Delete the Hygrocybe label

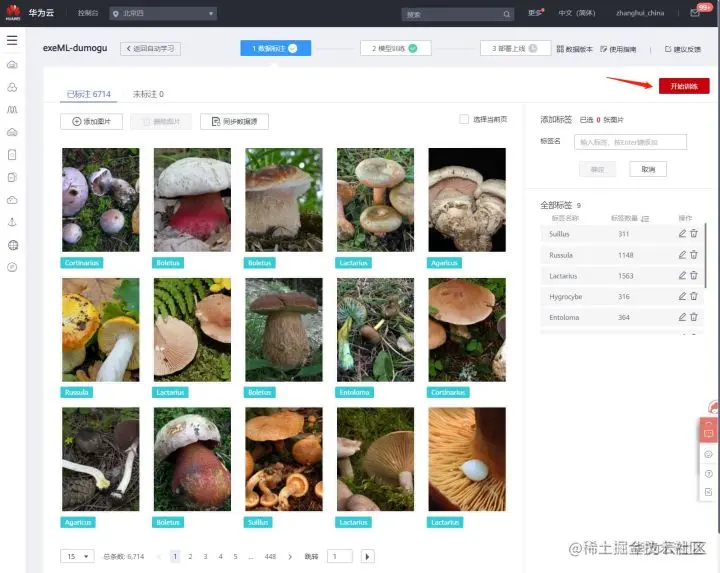click(694, 297)
